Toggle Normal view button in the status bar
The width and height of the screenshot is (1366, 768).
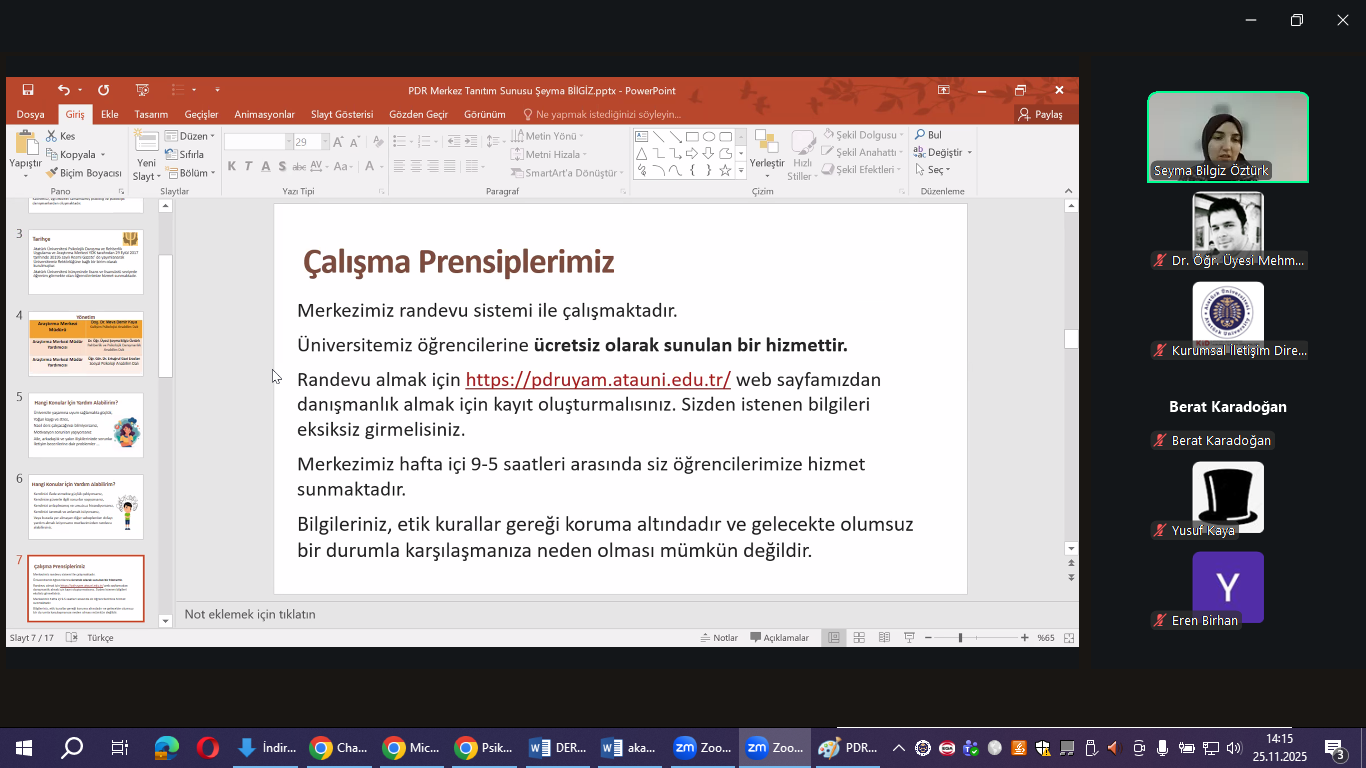(x=833, y=638)
